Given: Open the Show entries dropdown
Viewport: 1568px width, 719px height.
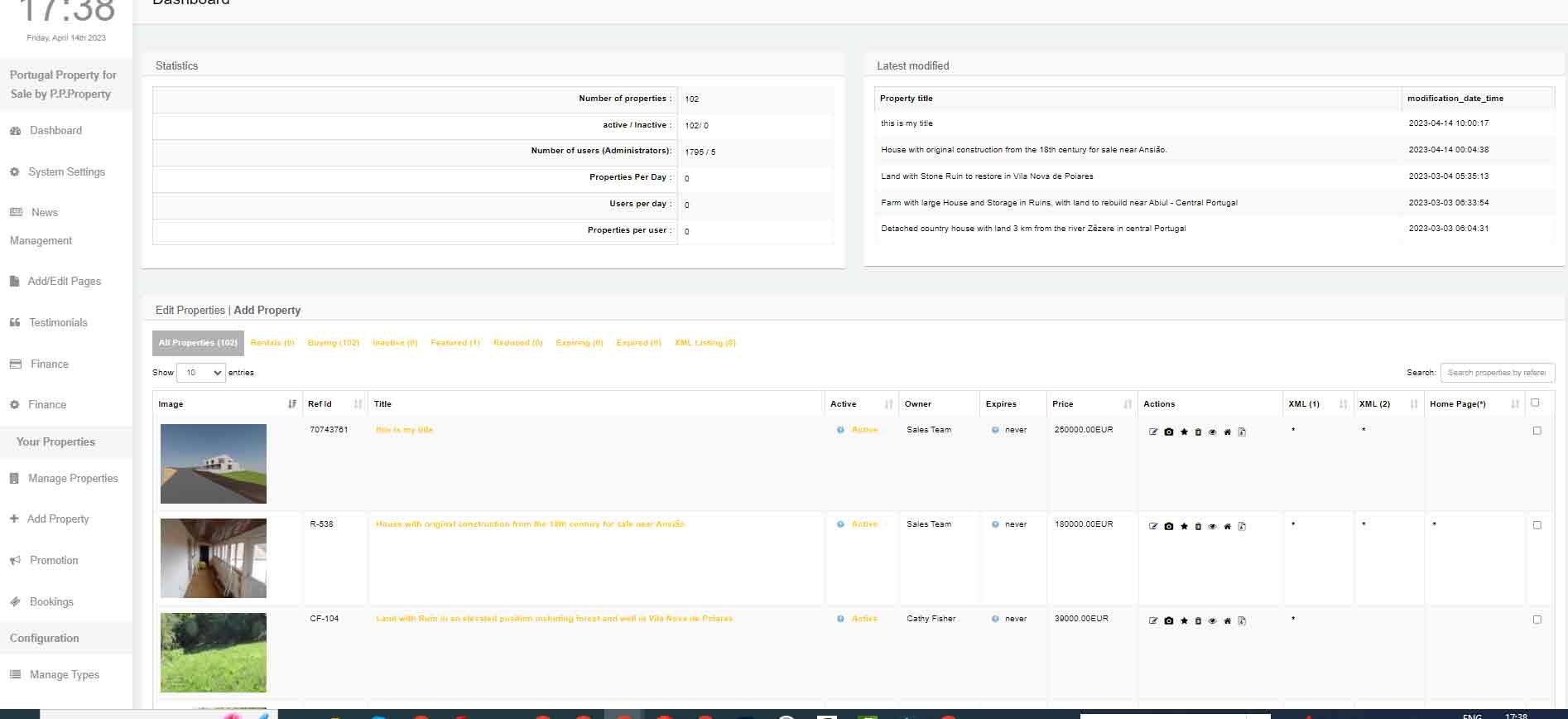Looking at the screenshot, I should tap(201, 373).
